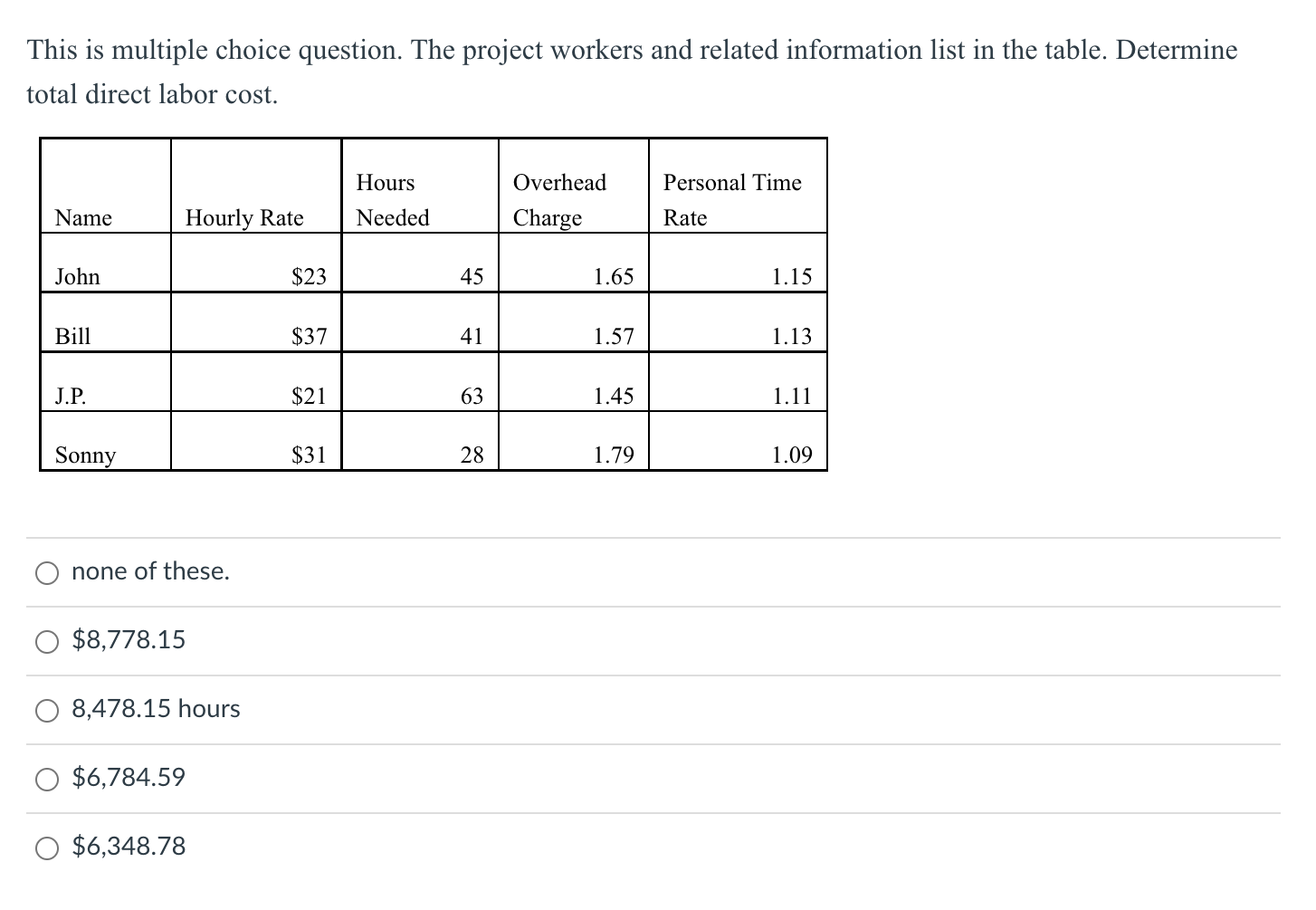Viewport: 1316px width, 910px height.
Task: Click the 'none of these.' answer text
Action: pyautogui.click(x=150, y=571)
